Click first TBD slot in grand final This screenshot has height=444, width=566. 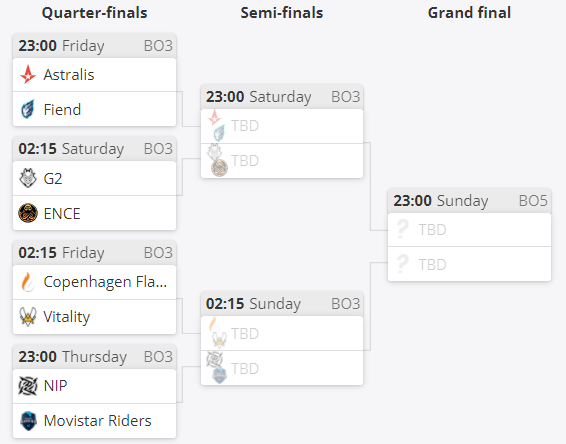(469, 230)
